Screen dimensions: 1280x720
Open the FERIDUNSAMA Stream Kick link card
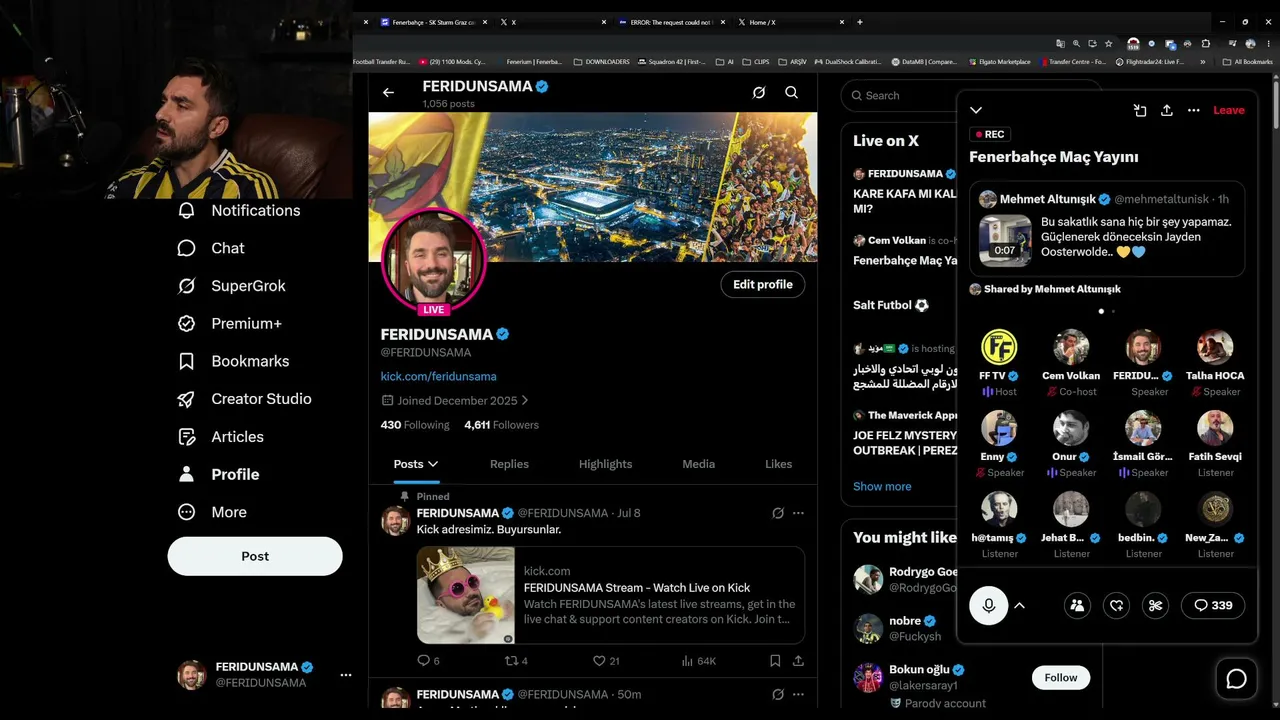click(610, 595)
